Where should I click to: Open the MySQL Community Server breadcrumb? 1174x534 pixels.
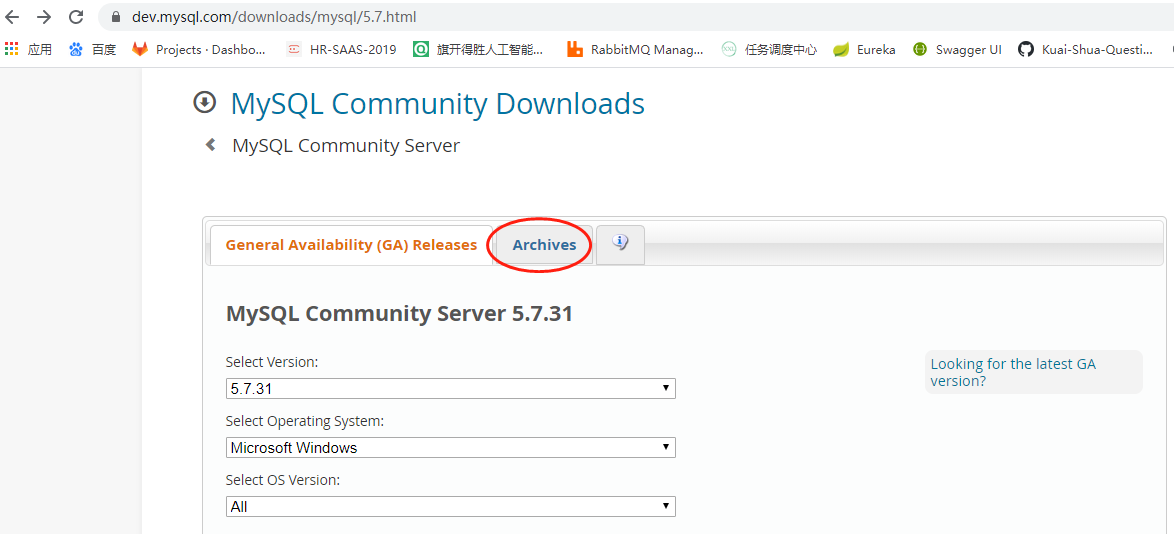click(x=346, y=145)
